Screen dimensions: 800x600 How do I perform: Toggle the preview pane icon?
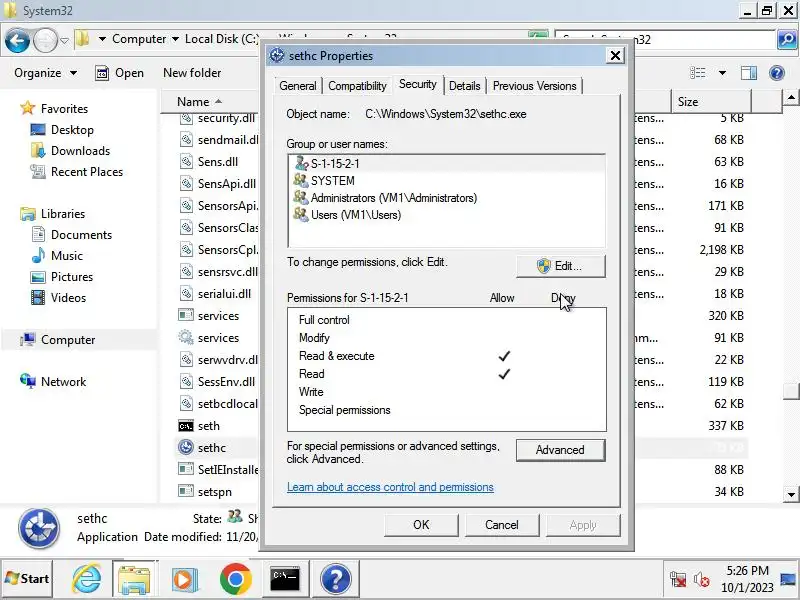coord(749,73)
